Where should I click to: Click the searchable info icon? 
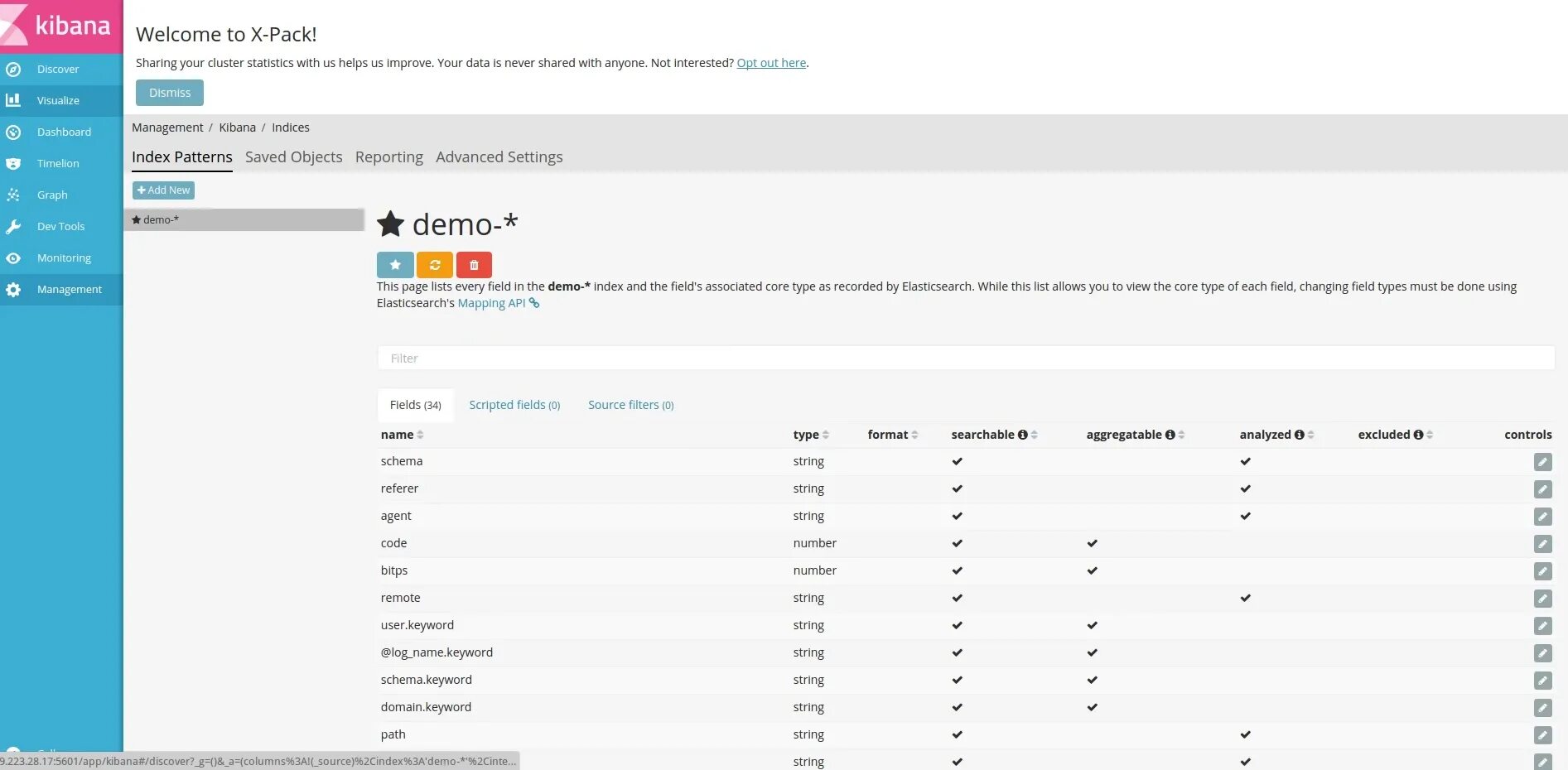[x=1023, y=435]
